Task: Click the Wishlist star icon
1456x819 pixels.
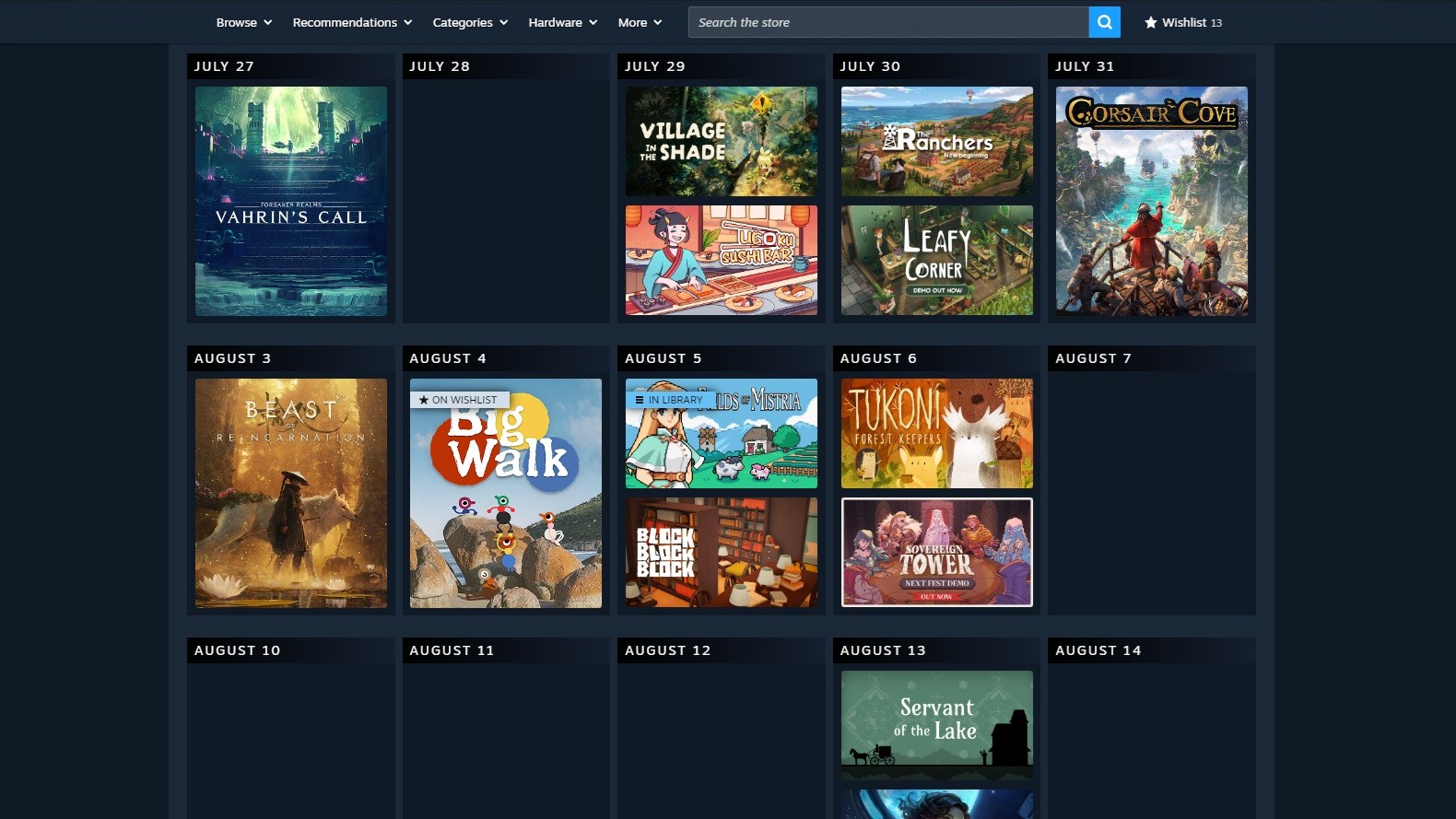Action: [1151, 22]
